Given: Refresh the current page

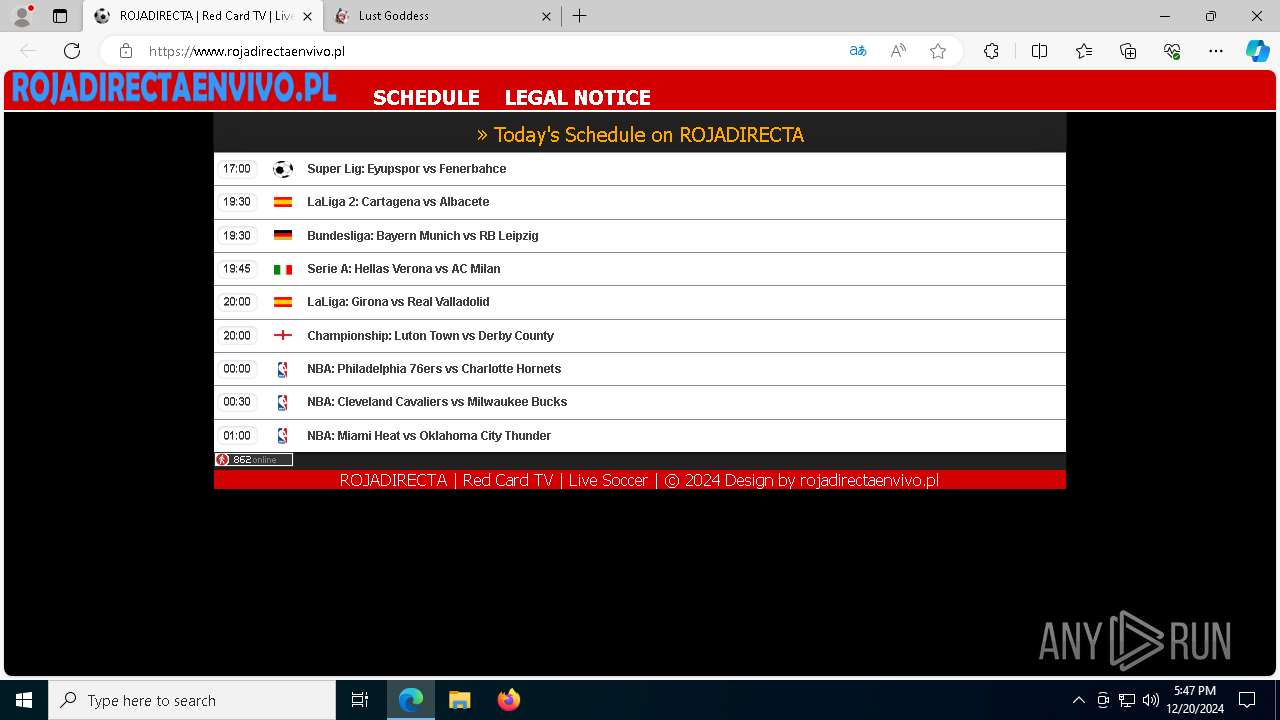Looking at the screenshot, I should [x=72, y=51].
